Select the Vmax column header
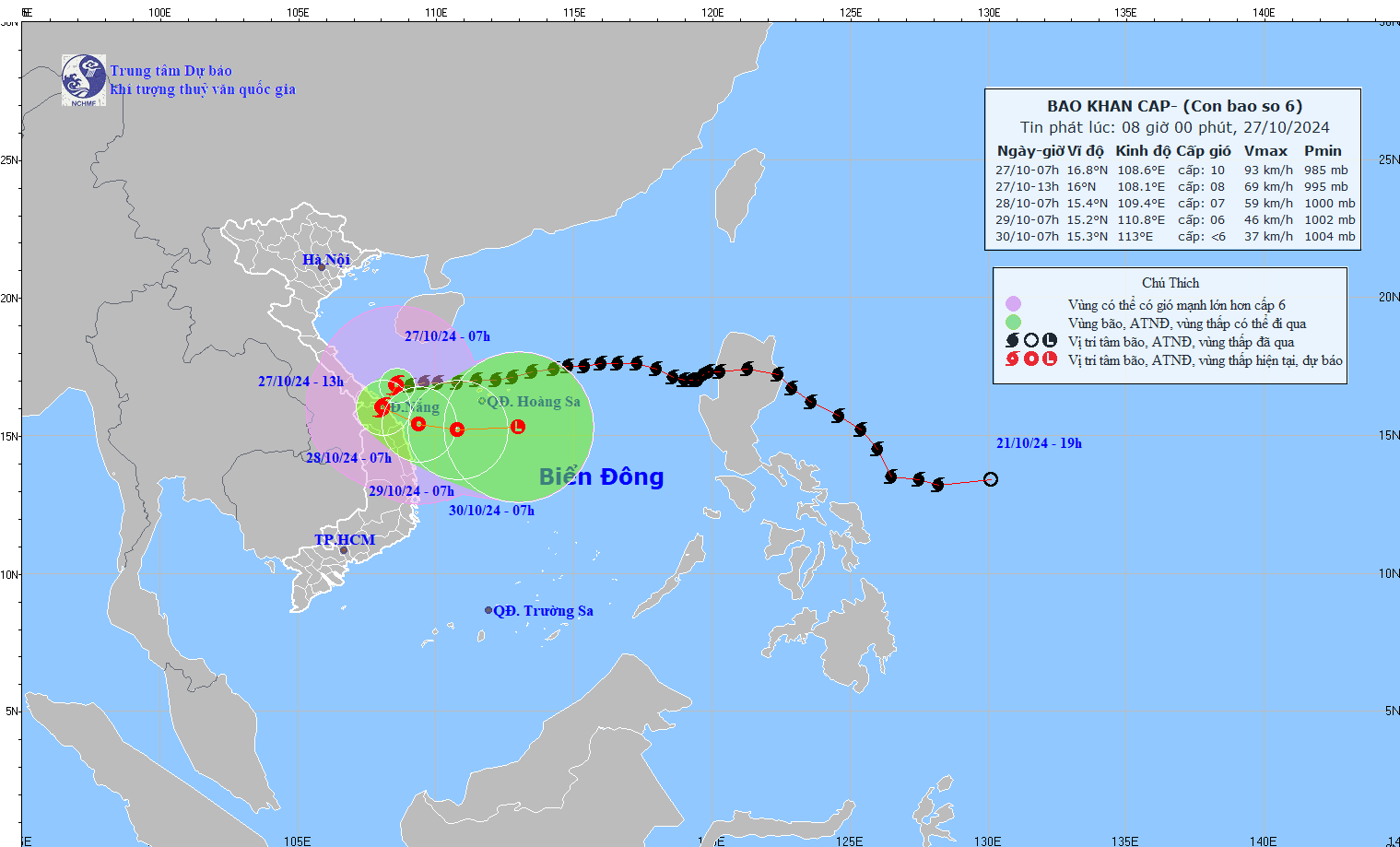The width and height of the screenshot is (1400, 847). pyautogui.click(x=1265, y=150)
